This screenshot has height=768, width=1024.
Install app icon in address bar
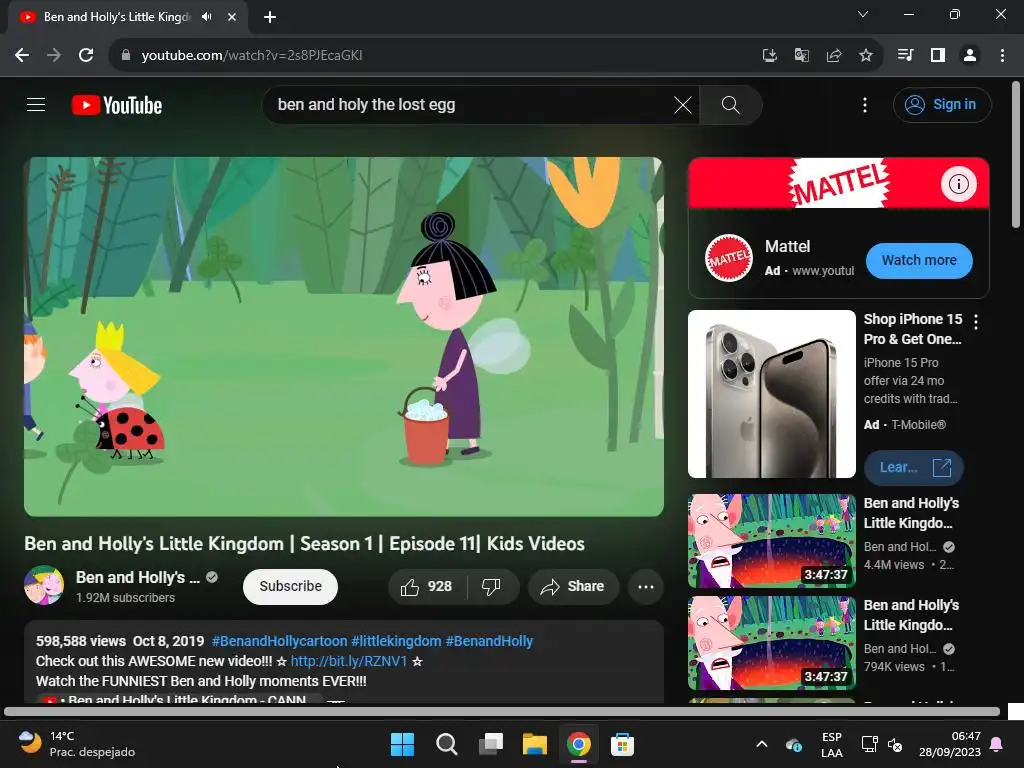[770, 56]
